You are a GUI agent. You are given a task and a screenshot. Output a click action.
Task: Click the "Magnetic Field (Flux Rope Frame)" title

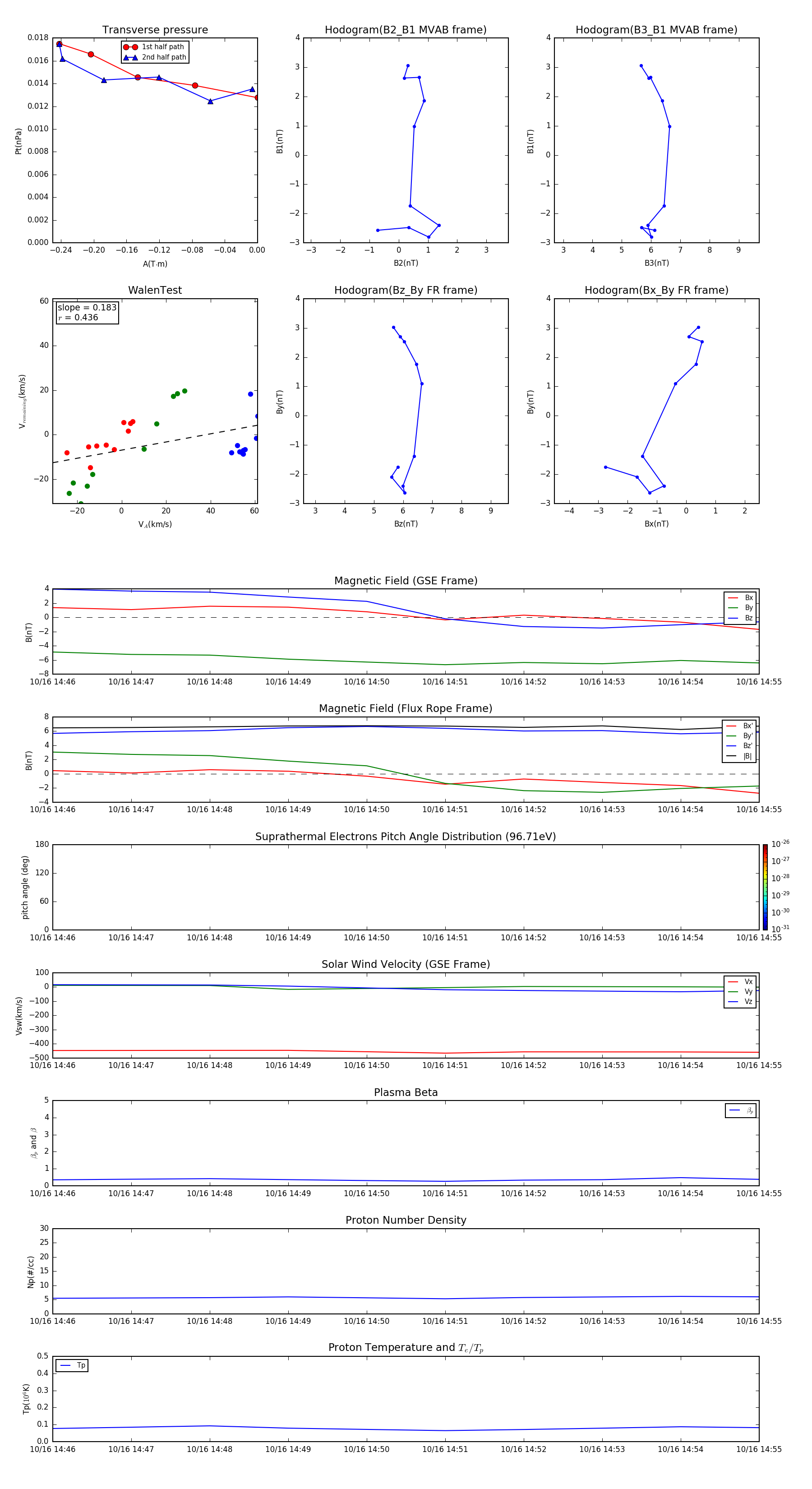[x=406, y=709]
